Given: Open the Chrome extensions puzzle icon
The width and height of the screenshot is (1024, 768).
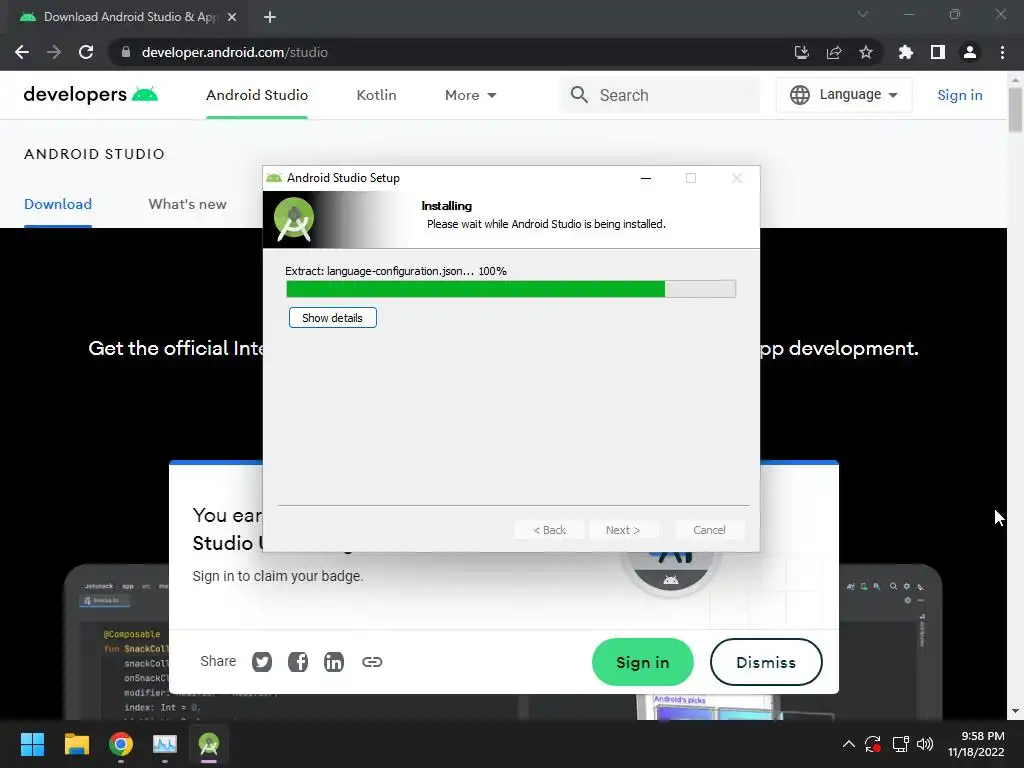Looking at the screenshot, I should (x=905, y=52).
